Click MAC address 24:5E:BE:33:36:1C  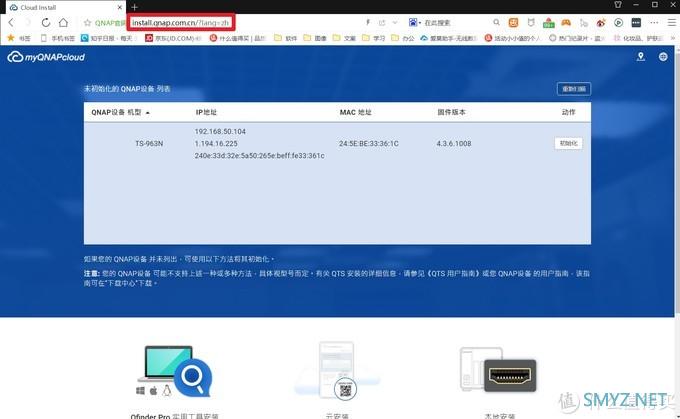tap(369, 144)
